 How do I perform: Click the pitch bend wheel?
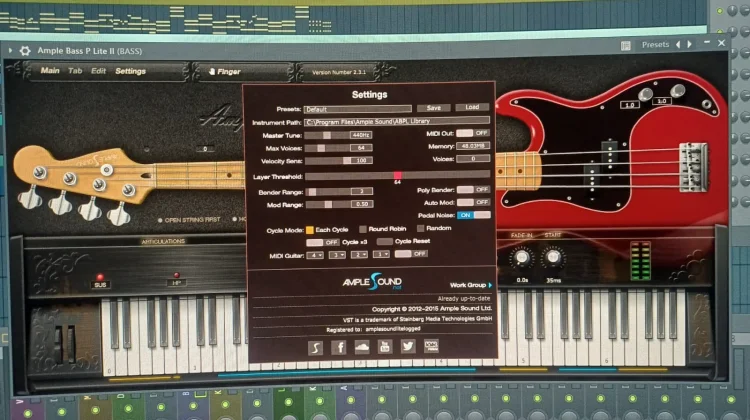[x=58, y=343]
